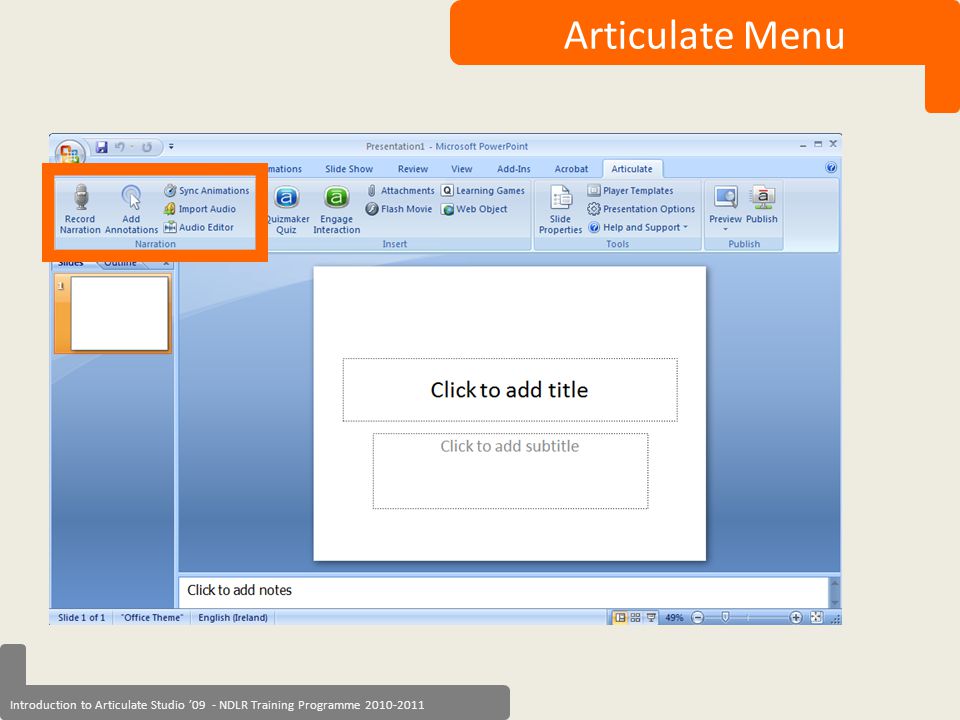Open the Attachments option

(400, 190)
